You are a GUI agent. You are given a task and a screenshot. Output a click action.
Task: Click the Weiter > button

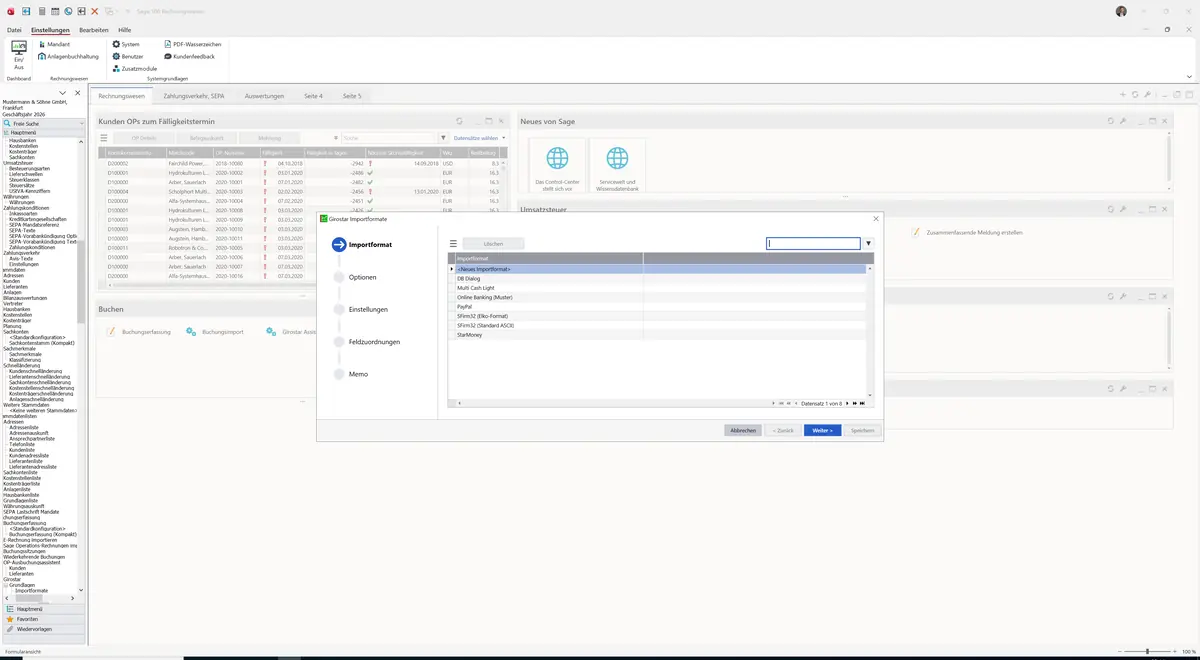[822, 430]
